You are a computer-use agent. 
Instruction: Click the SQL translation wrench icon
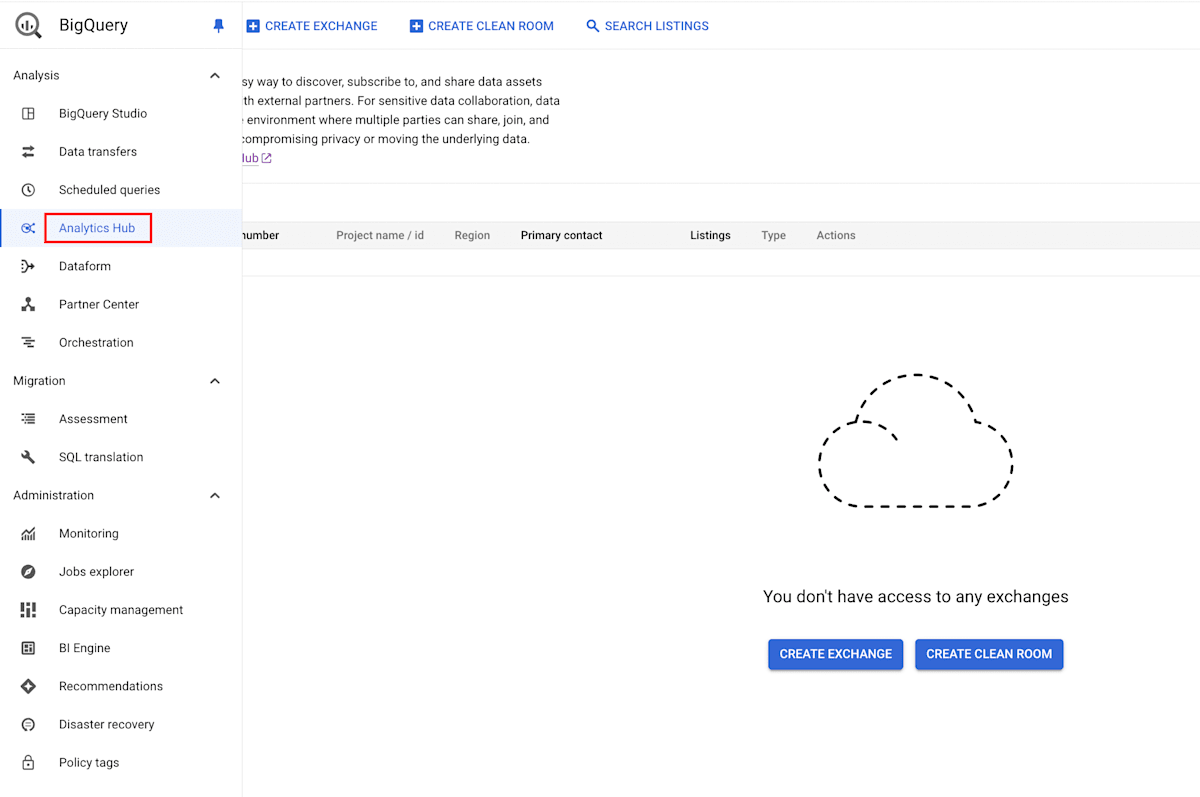(28, 457)
